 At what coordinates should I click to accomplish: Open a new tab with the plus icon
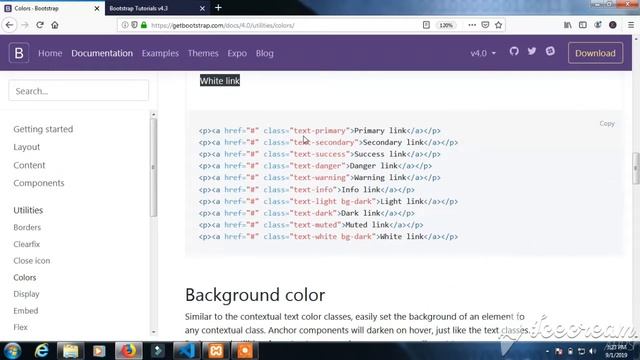(x=218, y=8)
